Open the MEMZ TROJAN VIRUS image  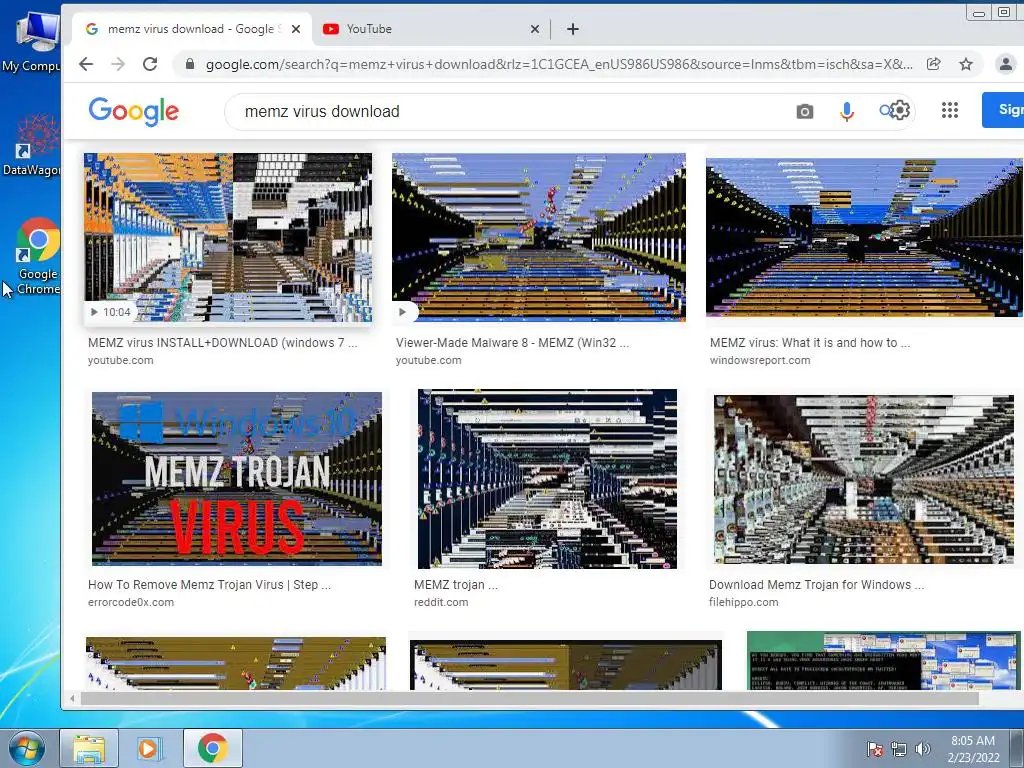click(x=237, y=479)
